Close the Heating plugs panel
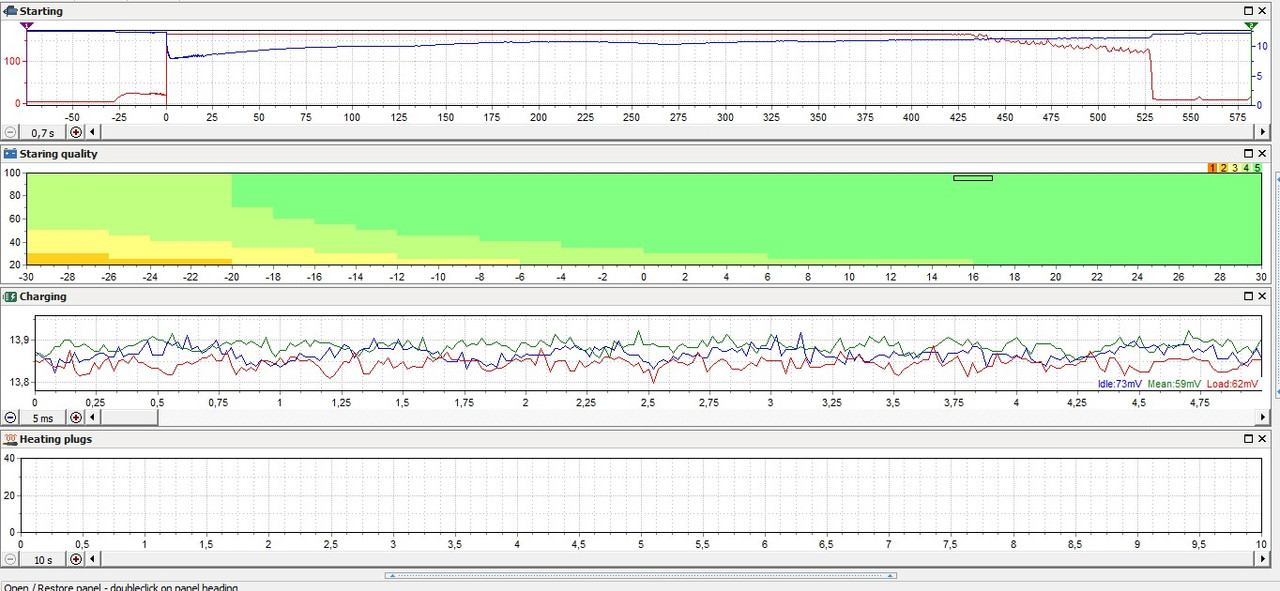1280x591 pixels. [x=1262, y=439]
